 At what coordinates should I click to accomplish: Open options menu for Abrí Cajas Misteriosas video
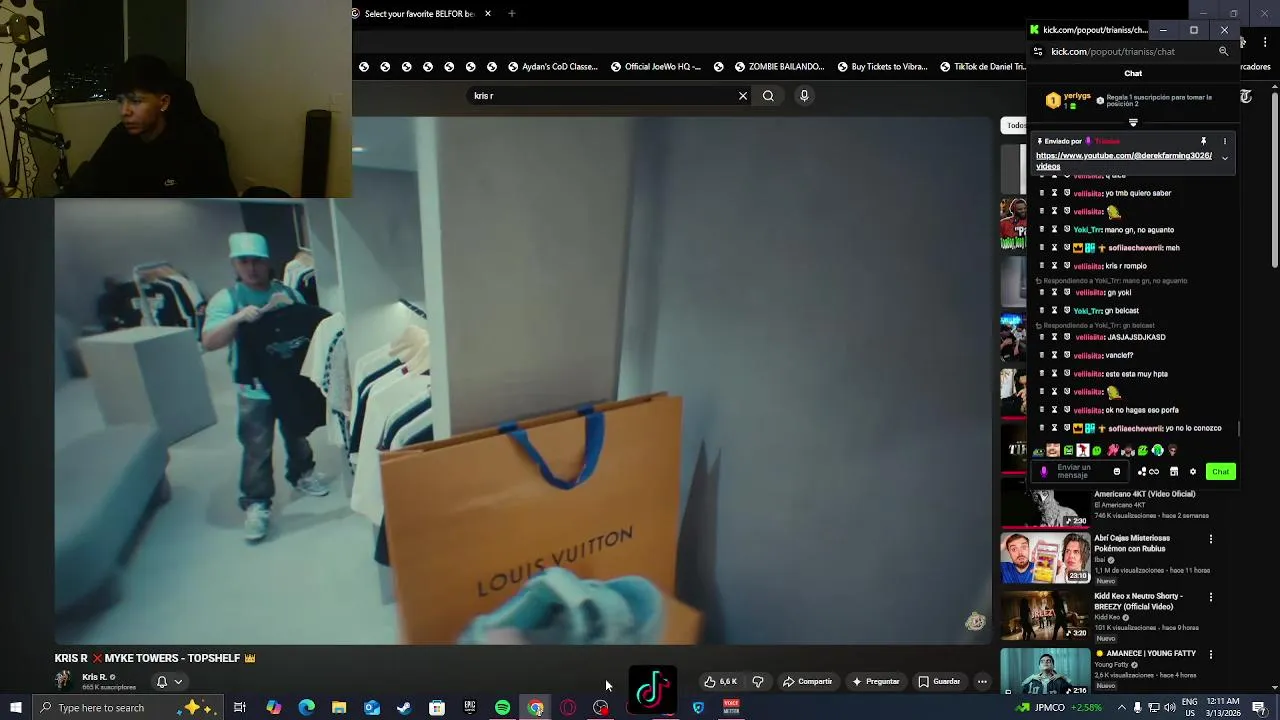click(1211, 539)
